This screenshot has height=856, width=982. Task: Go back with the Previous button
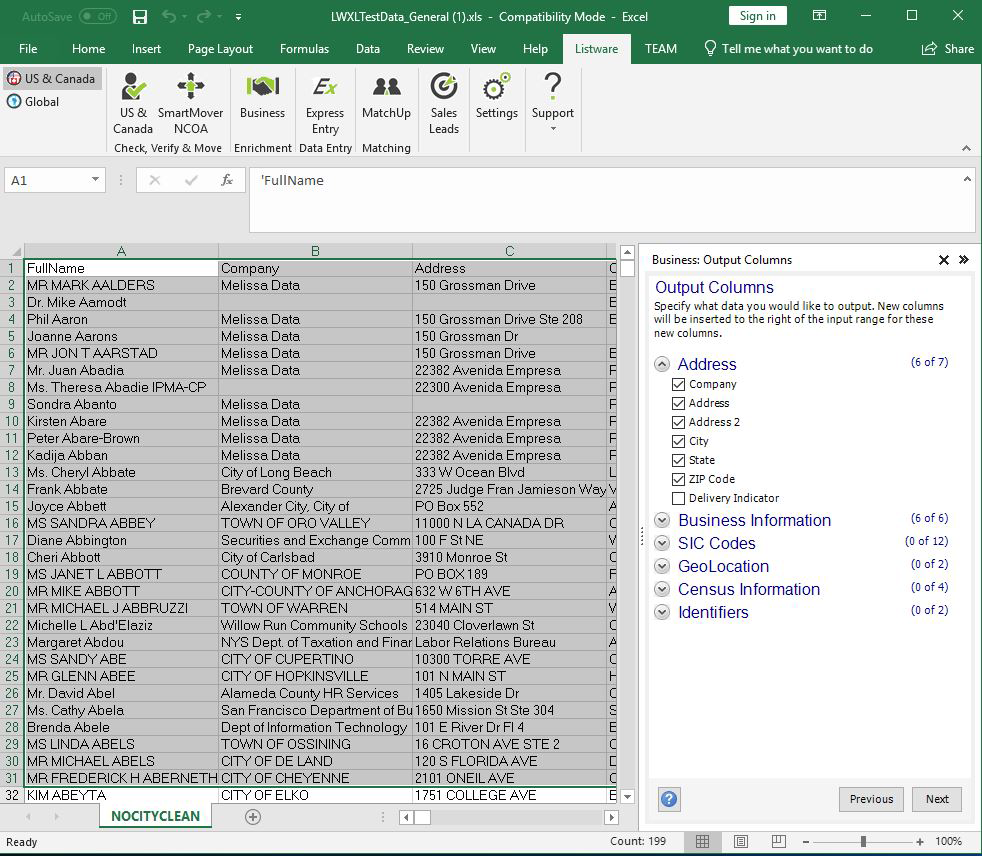click(871, 799)
